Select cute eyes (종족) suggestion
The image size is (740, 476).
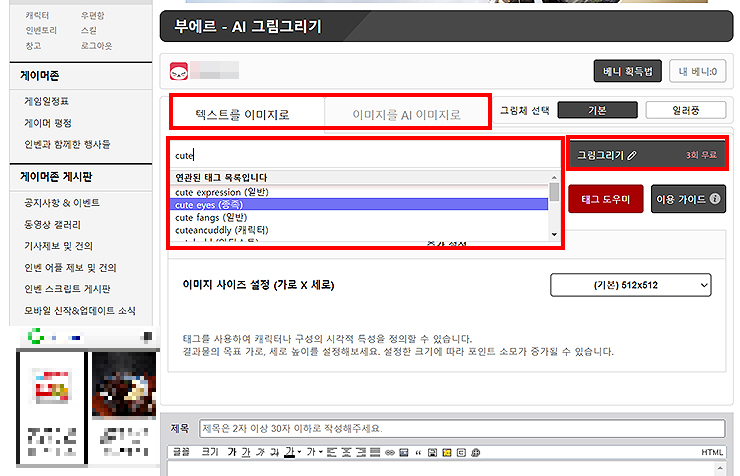tap(359, 205)
